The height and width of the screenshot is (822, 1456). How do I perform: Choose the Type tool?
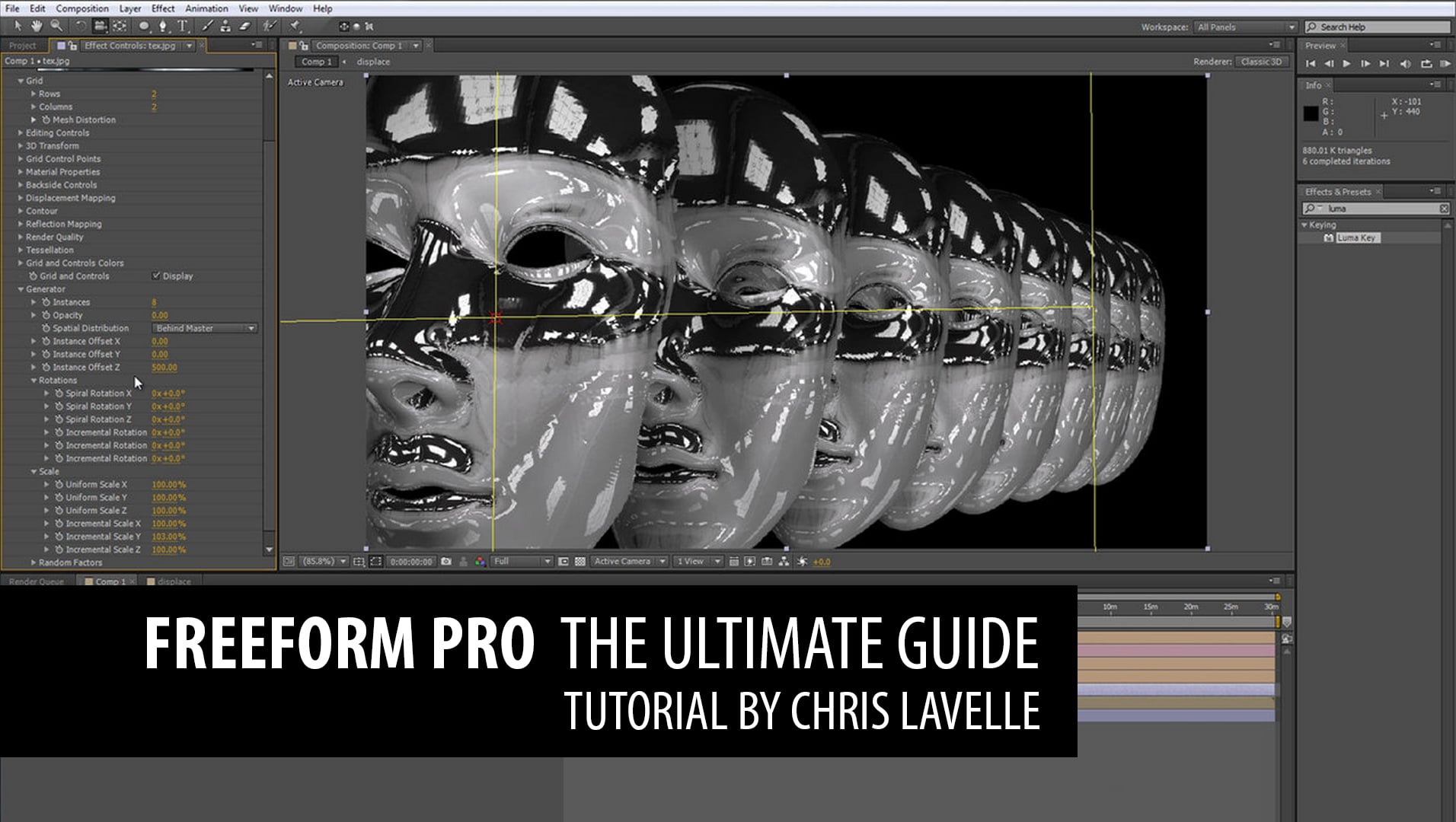(x=183, y=26)
